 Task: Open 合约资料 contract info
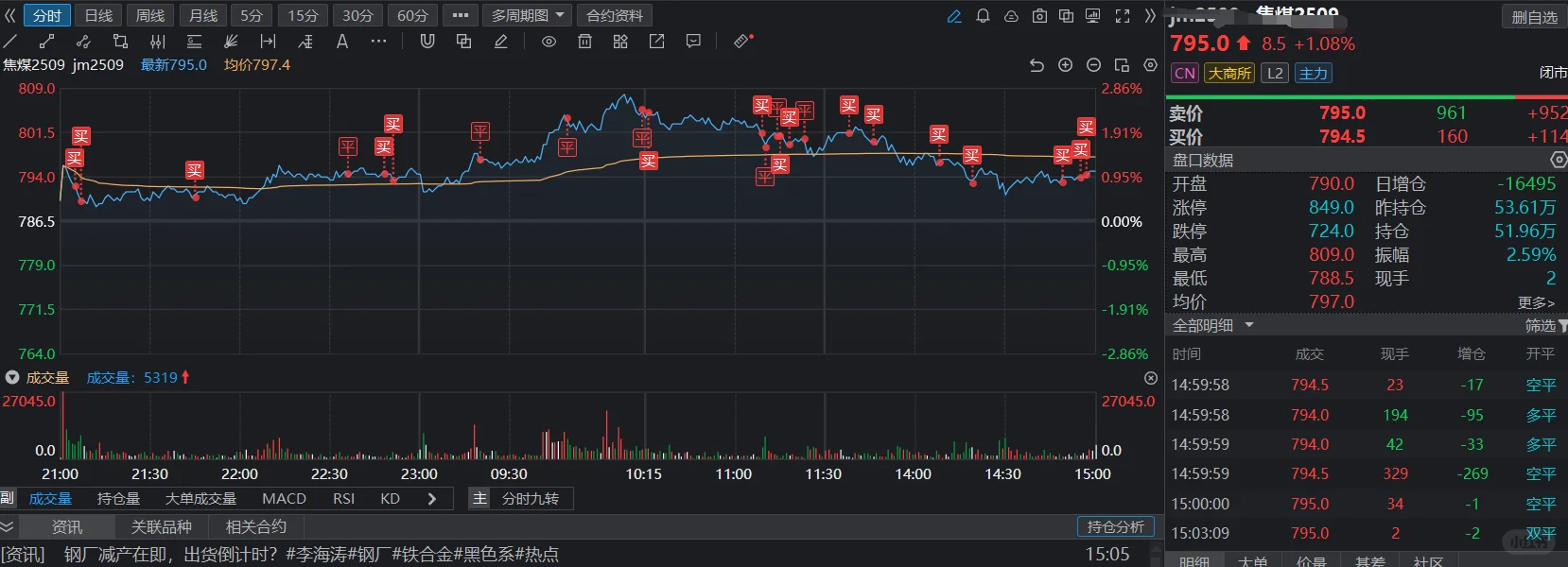(x=615, y=16)
